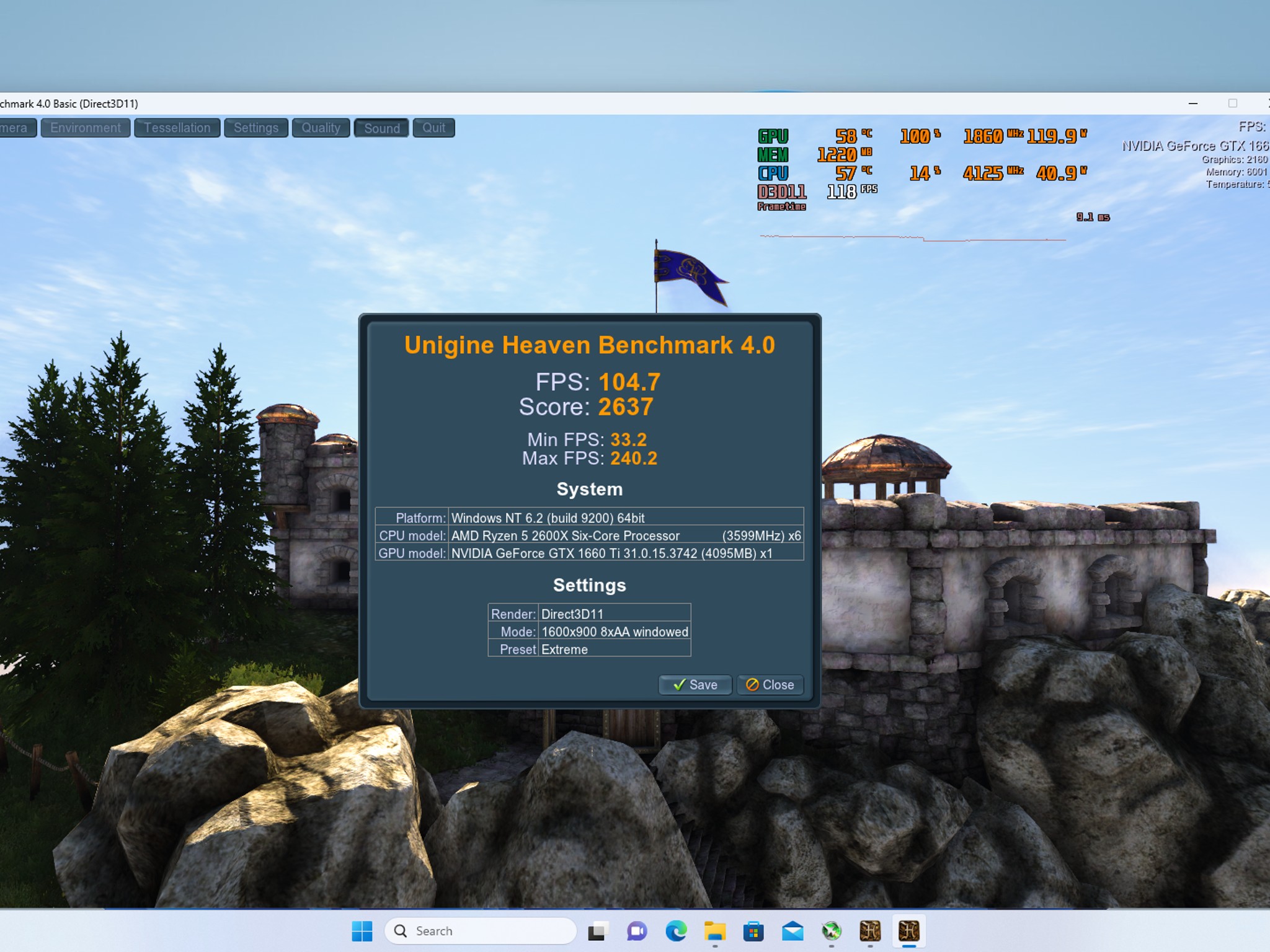1270x952 pixels.
Task: Click the NVIDIA GeForce GTX label top-right
Action: [x=1195, y=146]
